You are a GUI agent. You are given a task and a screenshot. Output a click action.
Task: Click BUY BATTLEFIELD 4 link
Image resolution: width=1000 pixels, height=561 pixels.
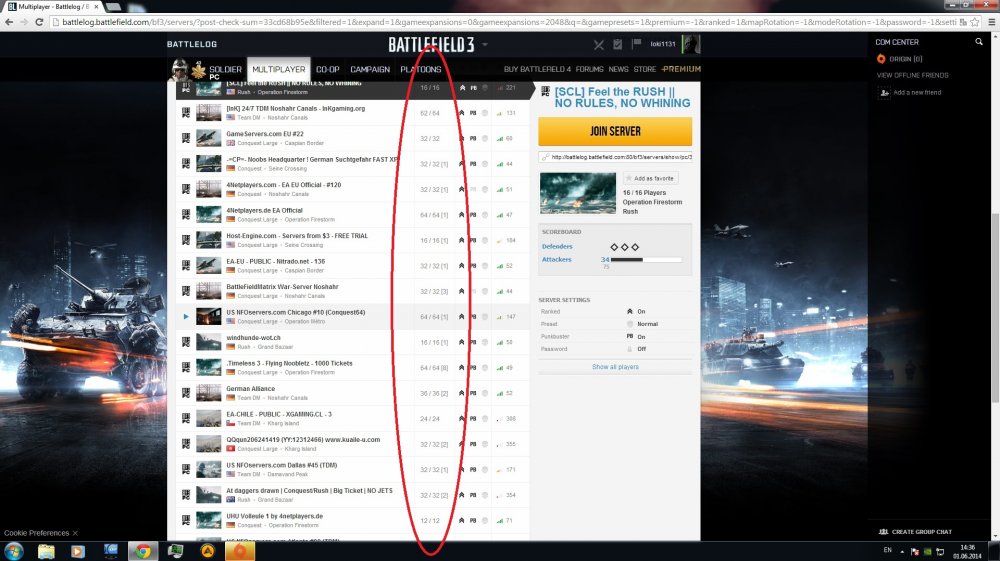click(538, 69)
